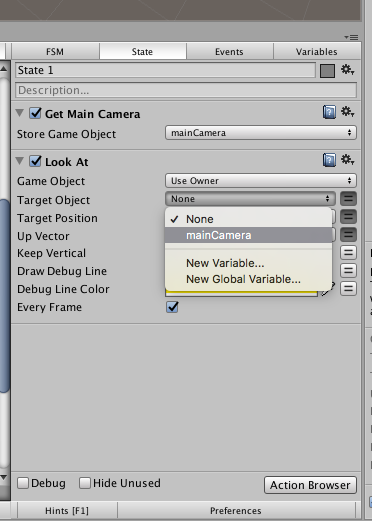The height and width of the screenshot is (521, 372).
Task: Open Look At action settings gear
Action: tap(347, 160)
